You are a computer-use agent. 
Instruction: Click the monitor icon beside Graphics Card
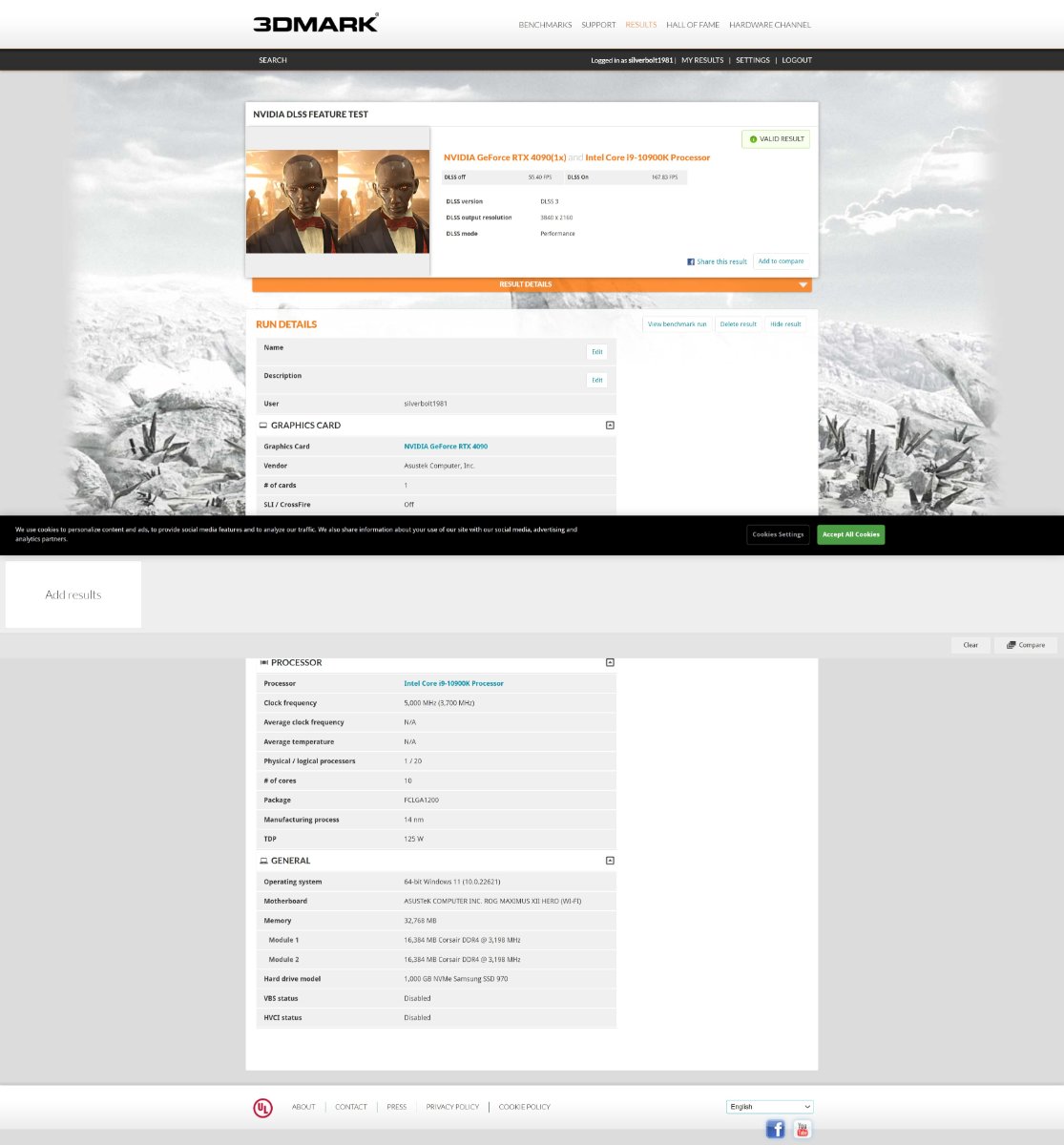(x=263, y=426)
